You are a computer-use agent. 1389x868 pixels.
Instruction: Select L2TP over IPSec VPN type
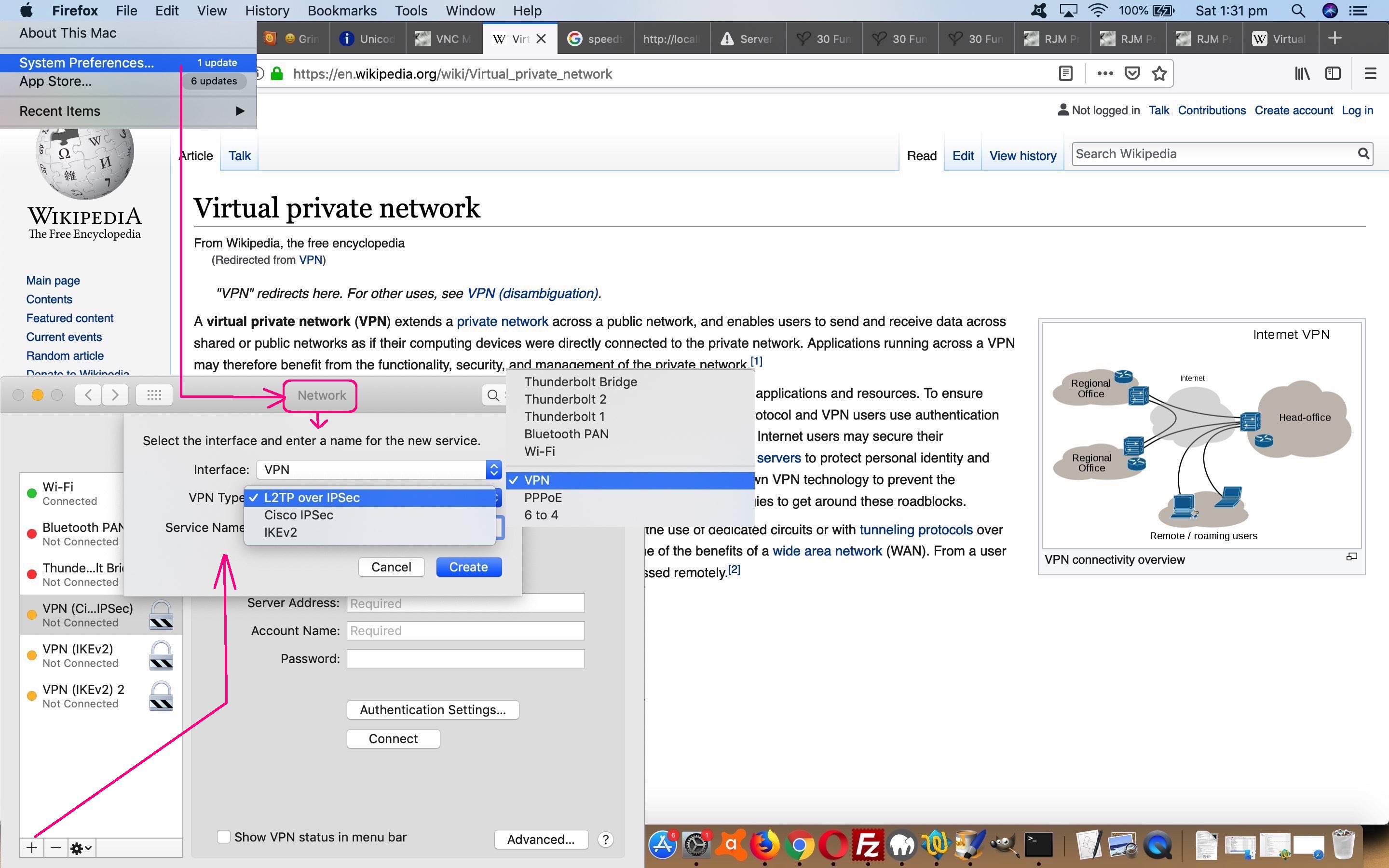tap(369, 498)
